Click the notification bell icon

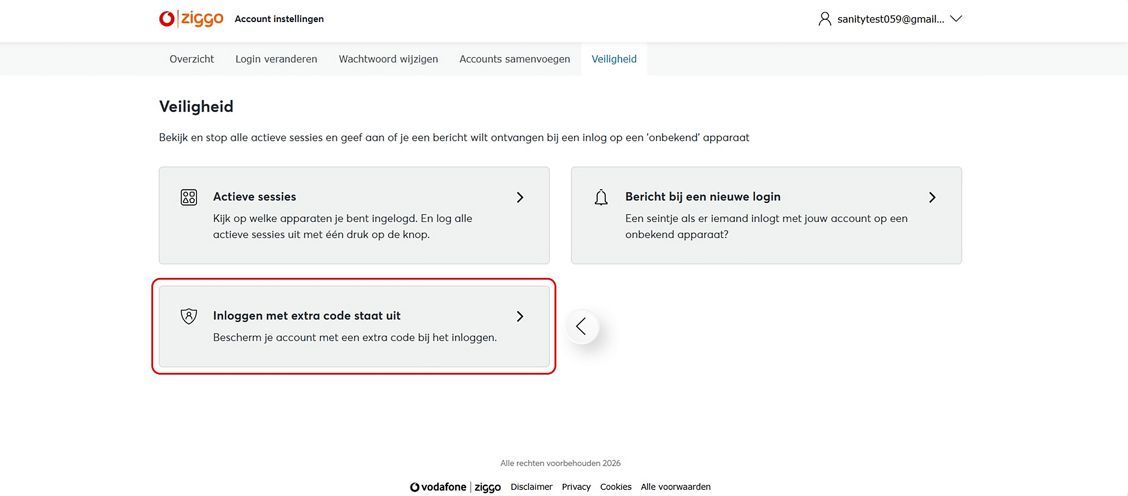click(601, 197)
